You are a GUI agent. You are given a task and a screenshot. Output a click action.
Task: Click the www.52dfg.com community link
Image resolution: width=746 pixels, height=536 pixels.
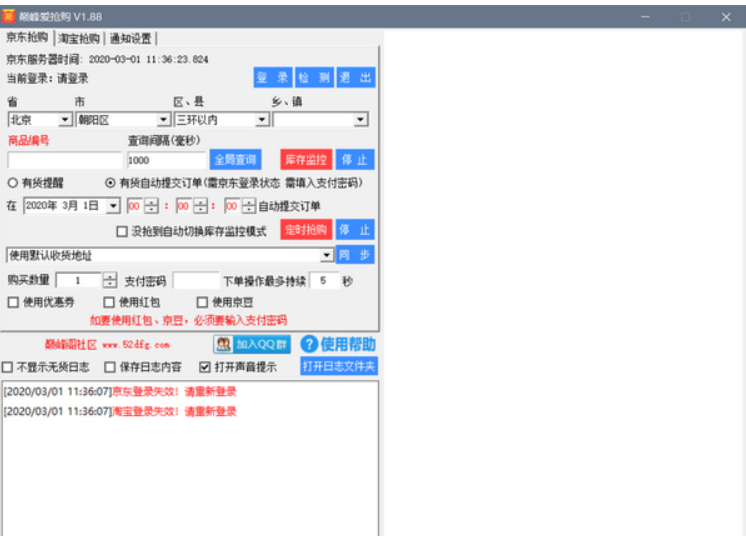[136, 345]
